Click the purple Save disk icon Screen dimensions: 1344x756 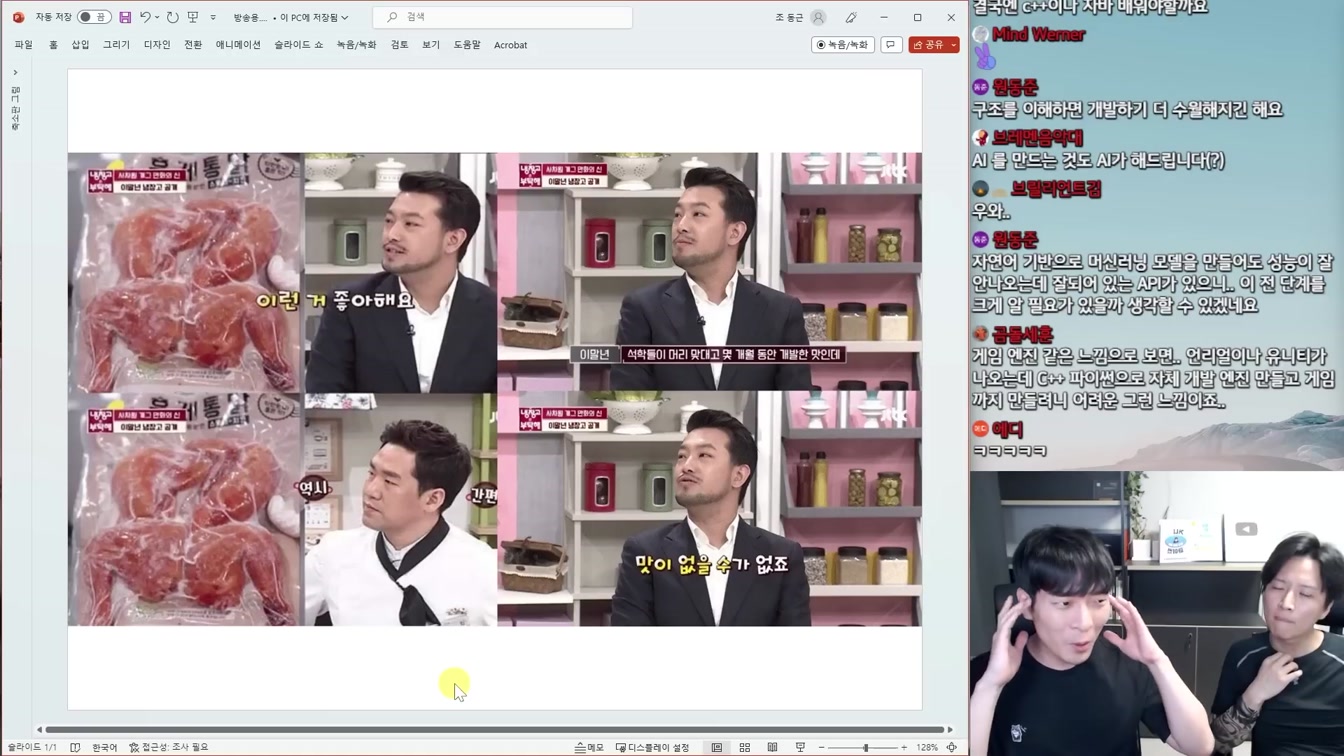click(x=125, y=17)
